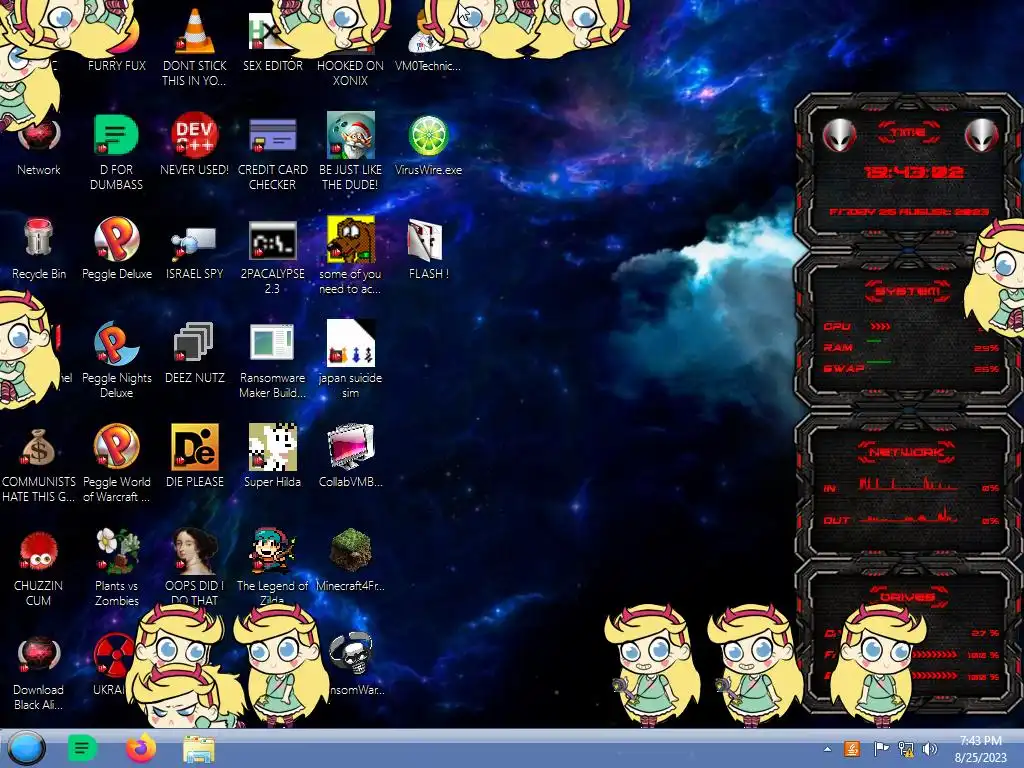Launch Peggle Nights Deluxe
This screenshot has height=768, width=1024.
tap(117, 359)
